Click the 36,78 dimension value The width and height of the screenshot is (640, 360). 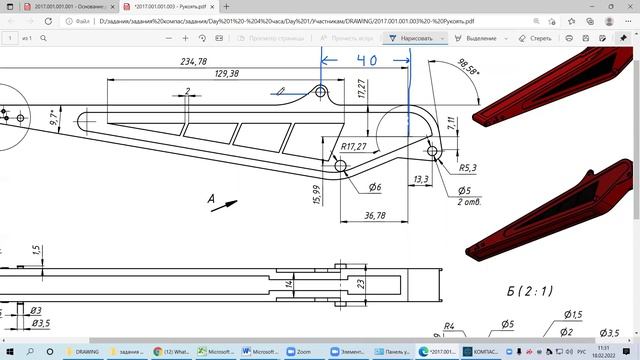pos(375,216)
